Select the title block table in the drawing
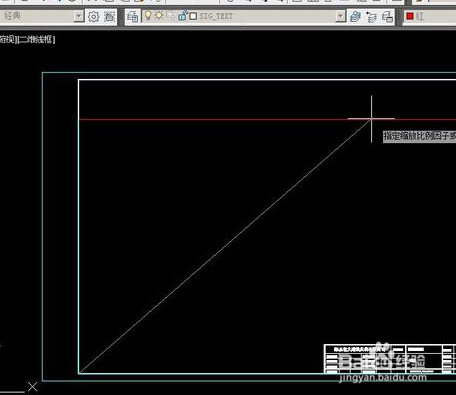The height and width of the screenshot is (395, 456). (x=390, y=359)
